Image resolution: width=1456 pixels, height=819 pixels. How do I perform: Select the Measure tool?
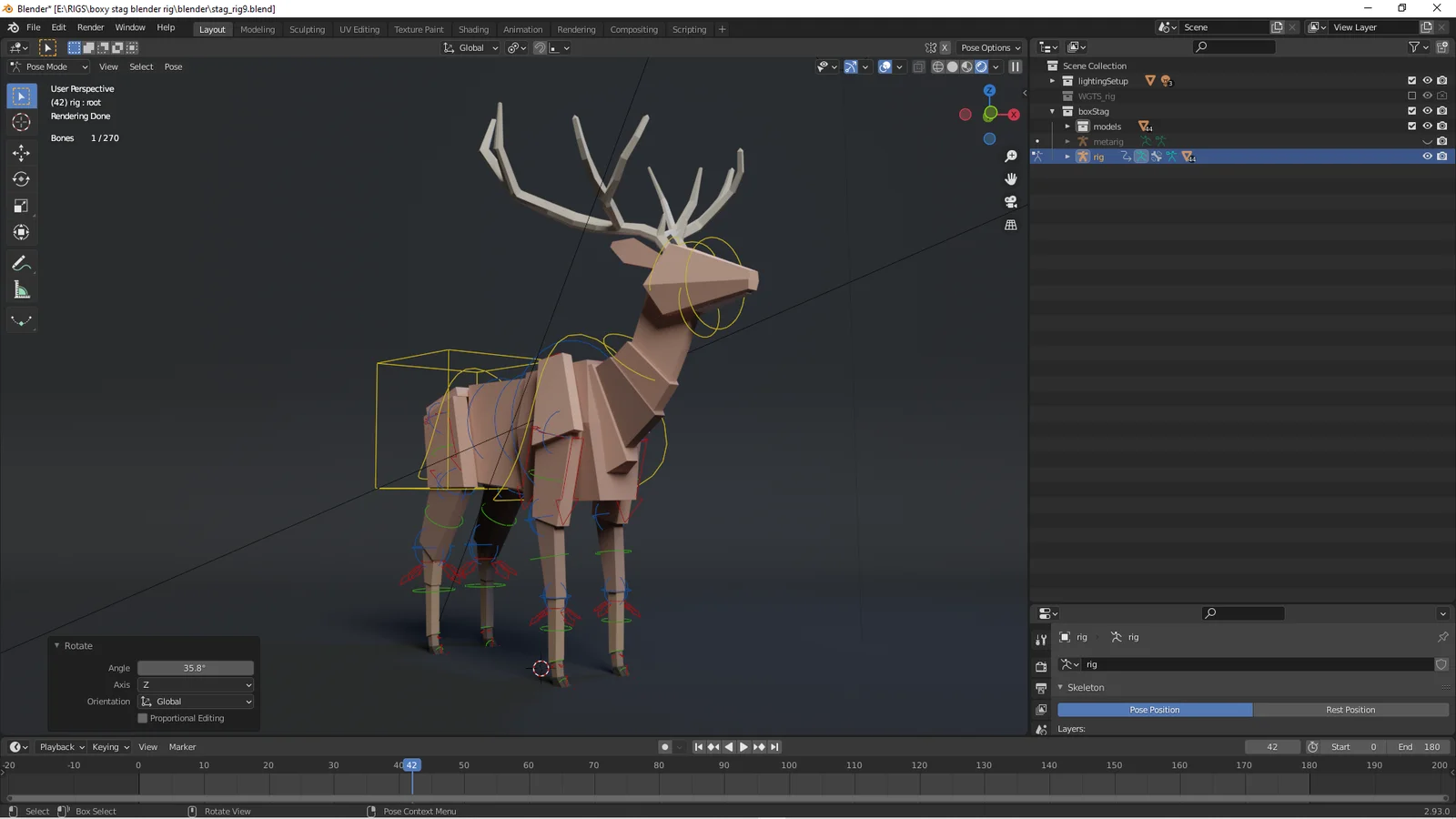21,290
